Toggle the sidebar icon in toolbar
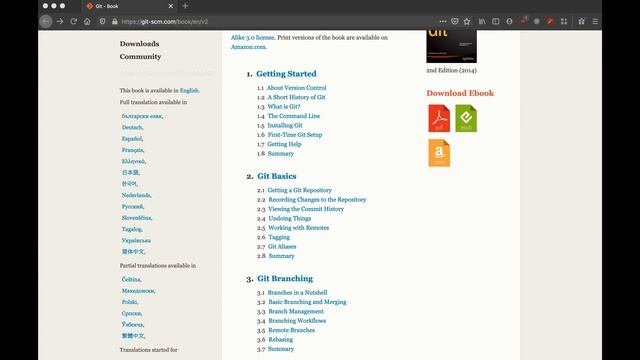 tap(496, 22)
